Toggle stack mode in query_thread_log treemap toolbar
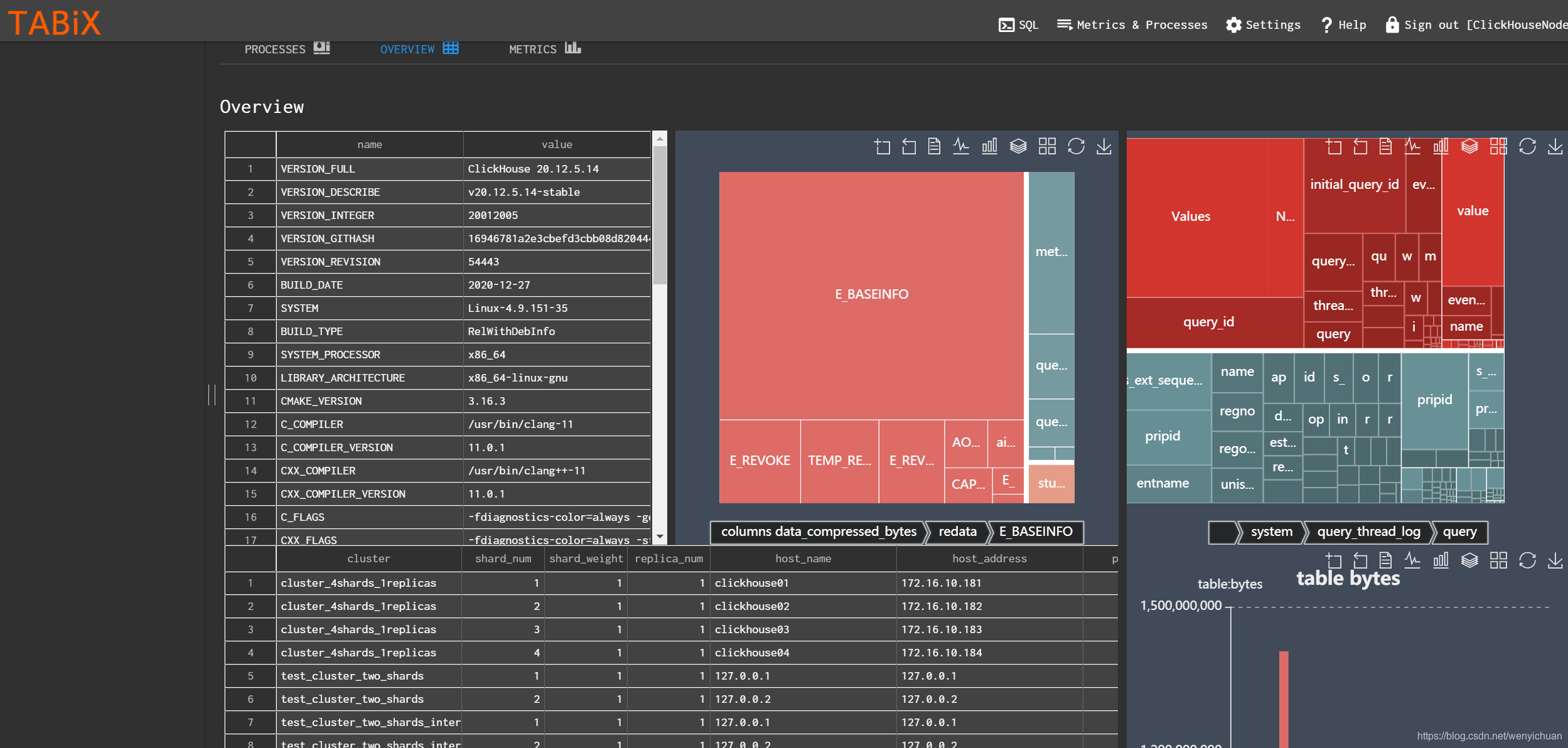The width and height of the screenshot is (1568, 748). point(1469,146)
